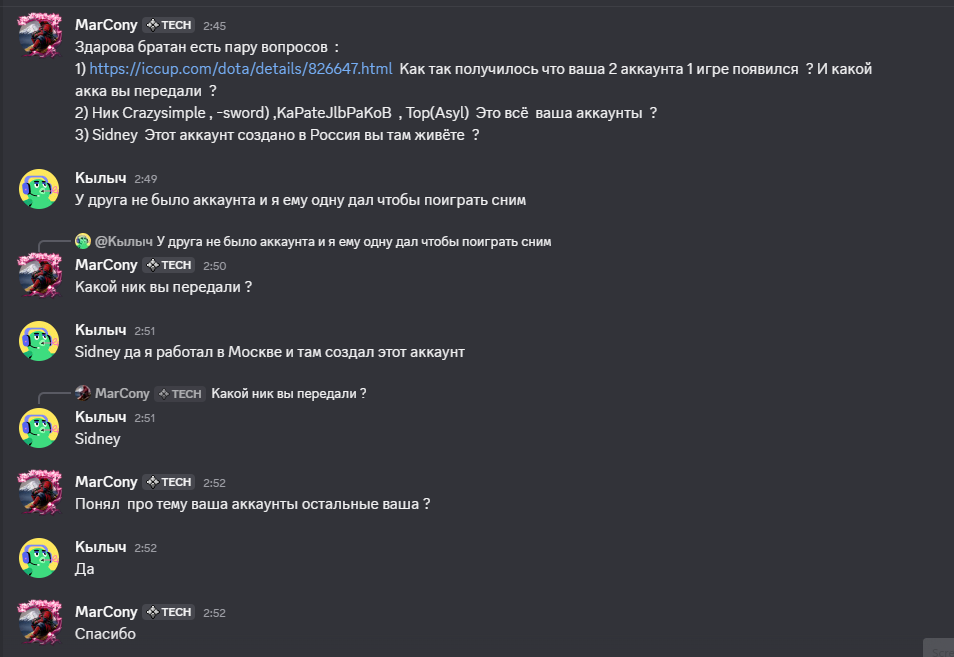
Task: Click Кылыч's avatar on the 2:49 message
Action: [x=40, y=189]
